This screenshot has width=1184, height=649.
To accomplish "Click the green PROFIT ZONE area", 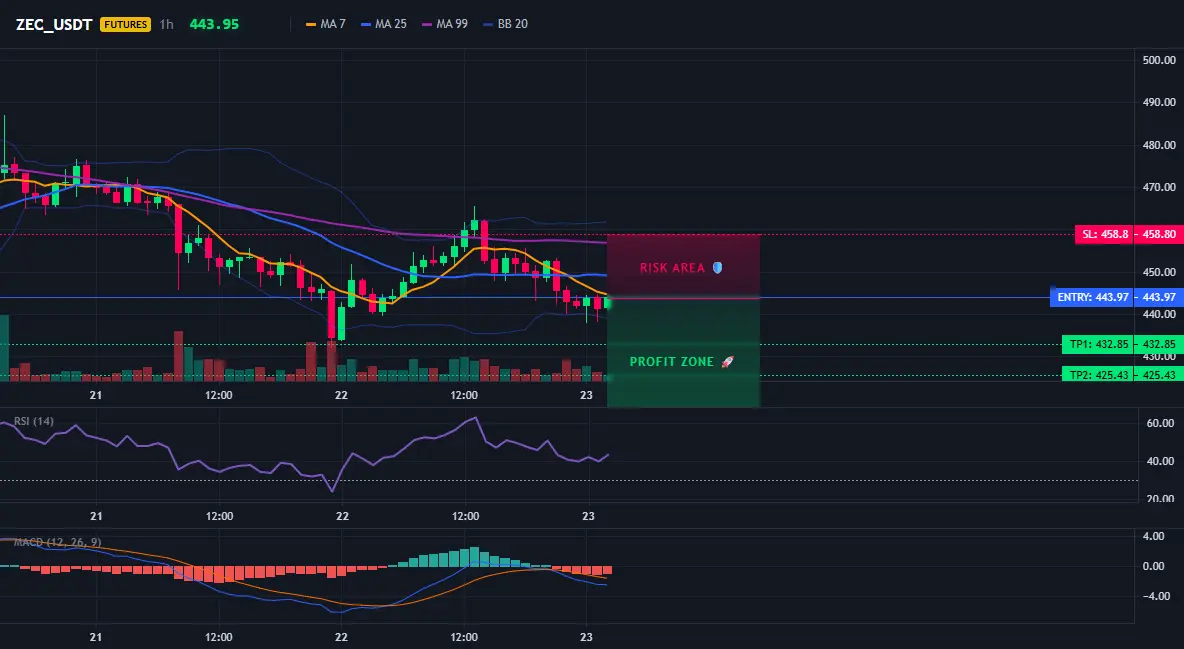I will [683, 353].
